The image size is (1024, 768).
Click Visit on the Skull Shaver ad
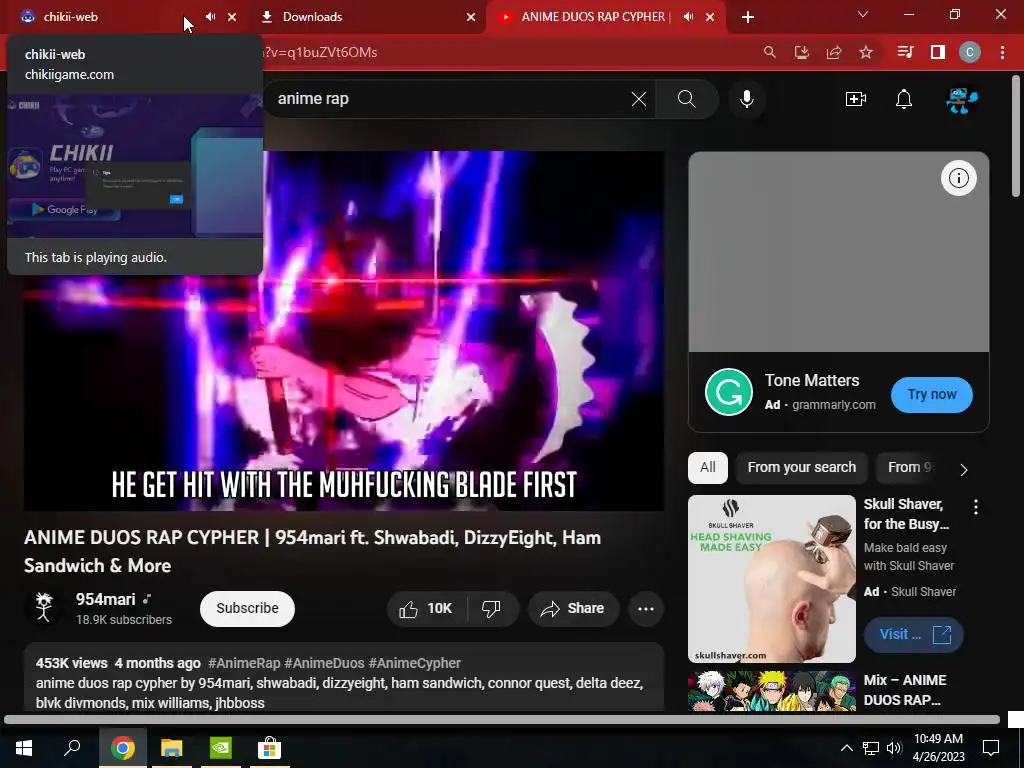point(914,634)
